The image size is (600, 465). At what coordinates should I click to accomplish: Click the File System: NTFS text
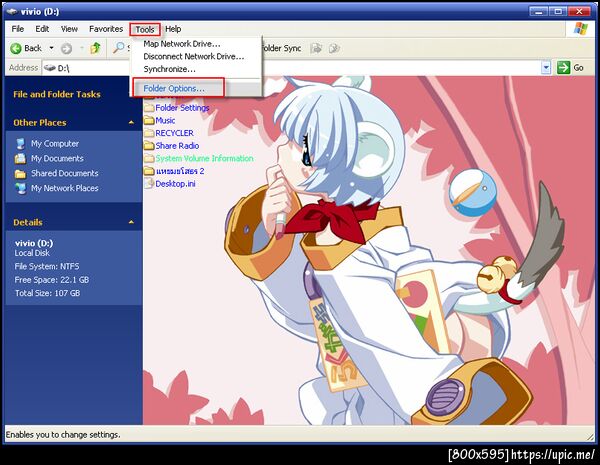[47, 266]
